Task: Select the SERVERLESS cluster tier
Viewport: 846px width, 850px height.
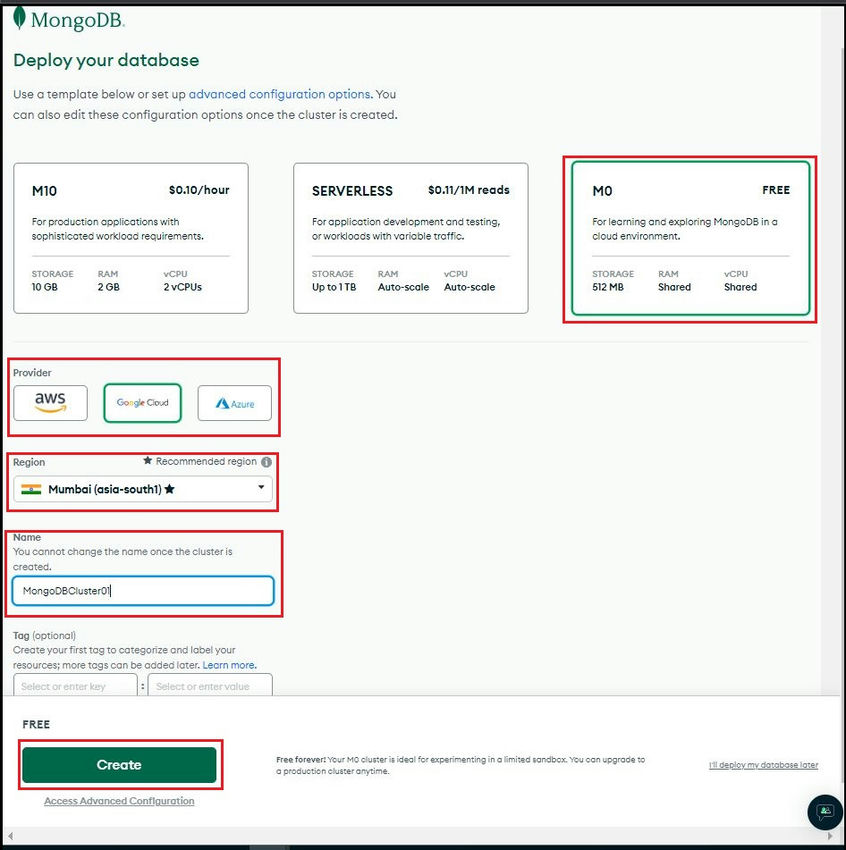Action: pos(410,238)
